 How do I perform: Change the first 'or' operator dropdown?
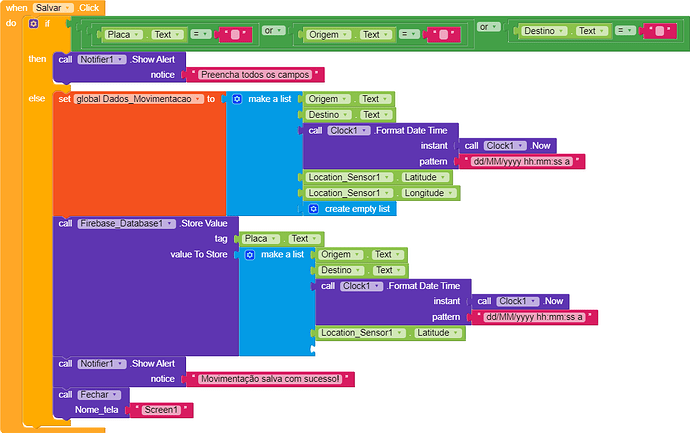(274, 30)
